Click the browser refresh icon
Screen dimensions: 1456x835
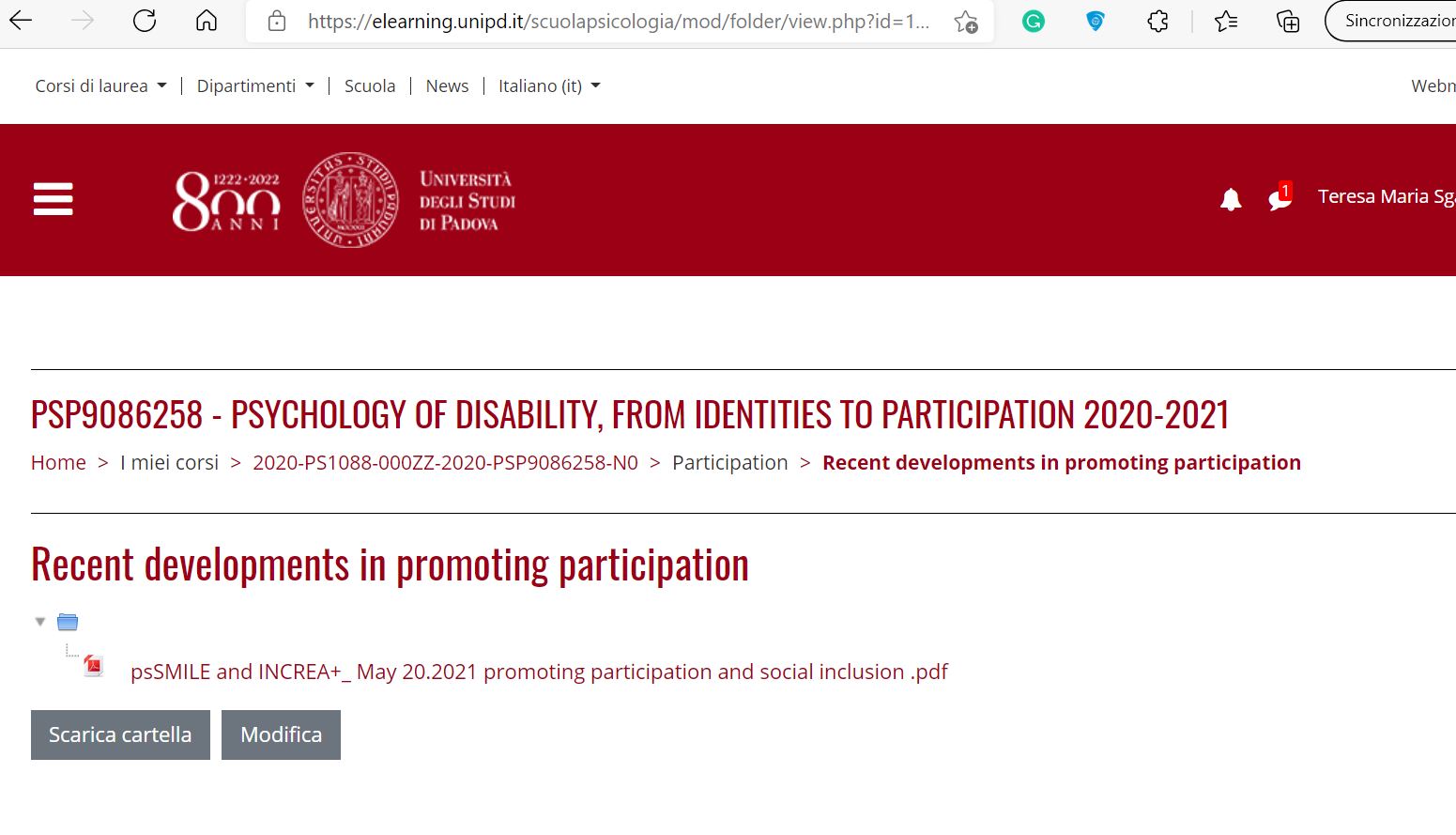tap(145, 21)
